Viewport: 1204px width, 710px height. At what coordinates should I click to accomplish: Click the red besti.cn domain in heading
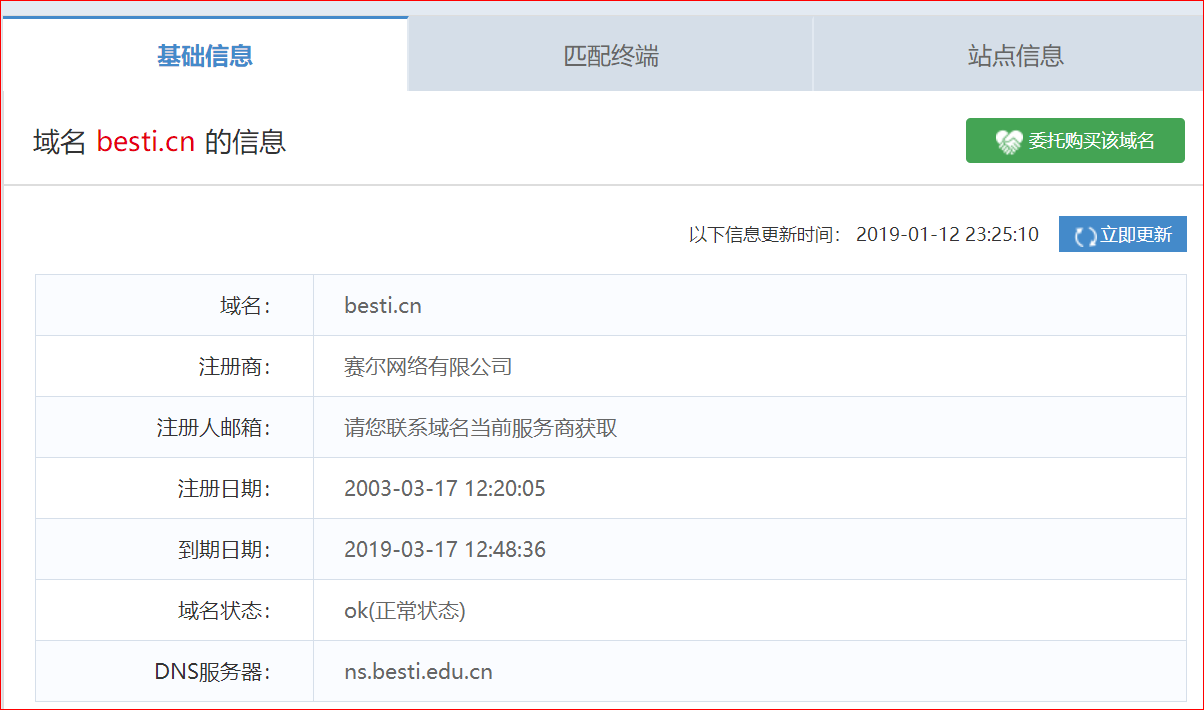point(146,142)
